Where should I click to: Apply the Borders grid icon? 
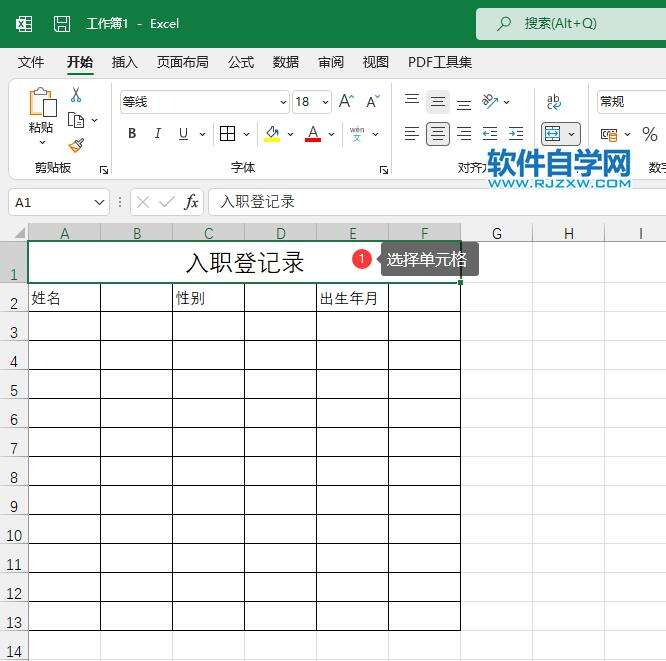[x=227, y=134]
